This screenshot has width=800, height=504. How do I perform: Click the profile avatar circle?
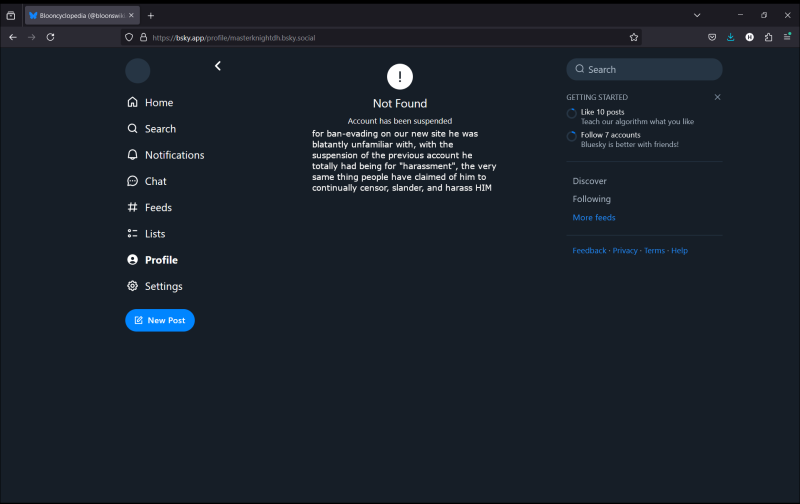[x=138, y=71]
